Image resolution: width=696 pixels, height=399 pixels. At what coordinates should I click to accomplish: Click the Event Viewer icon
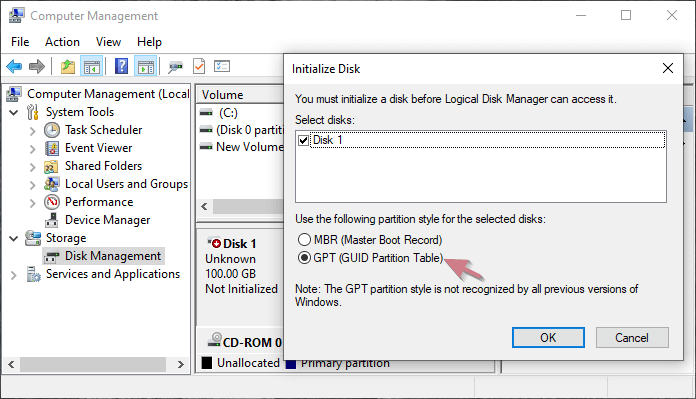point(52,148)
